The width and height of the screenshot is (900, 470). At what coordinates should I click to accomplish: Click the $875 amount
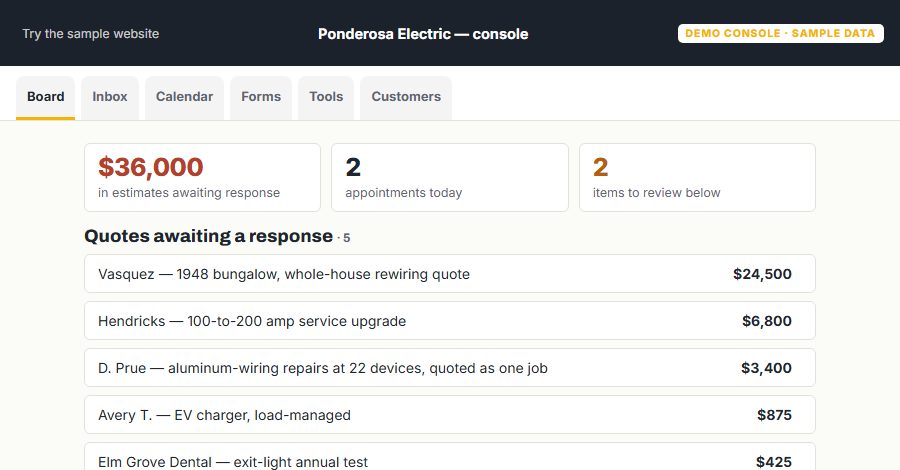pyautogui.click(x=774, y=415)
